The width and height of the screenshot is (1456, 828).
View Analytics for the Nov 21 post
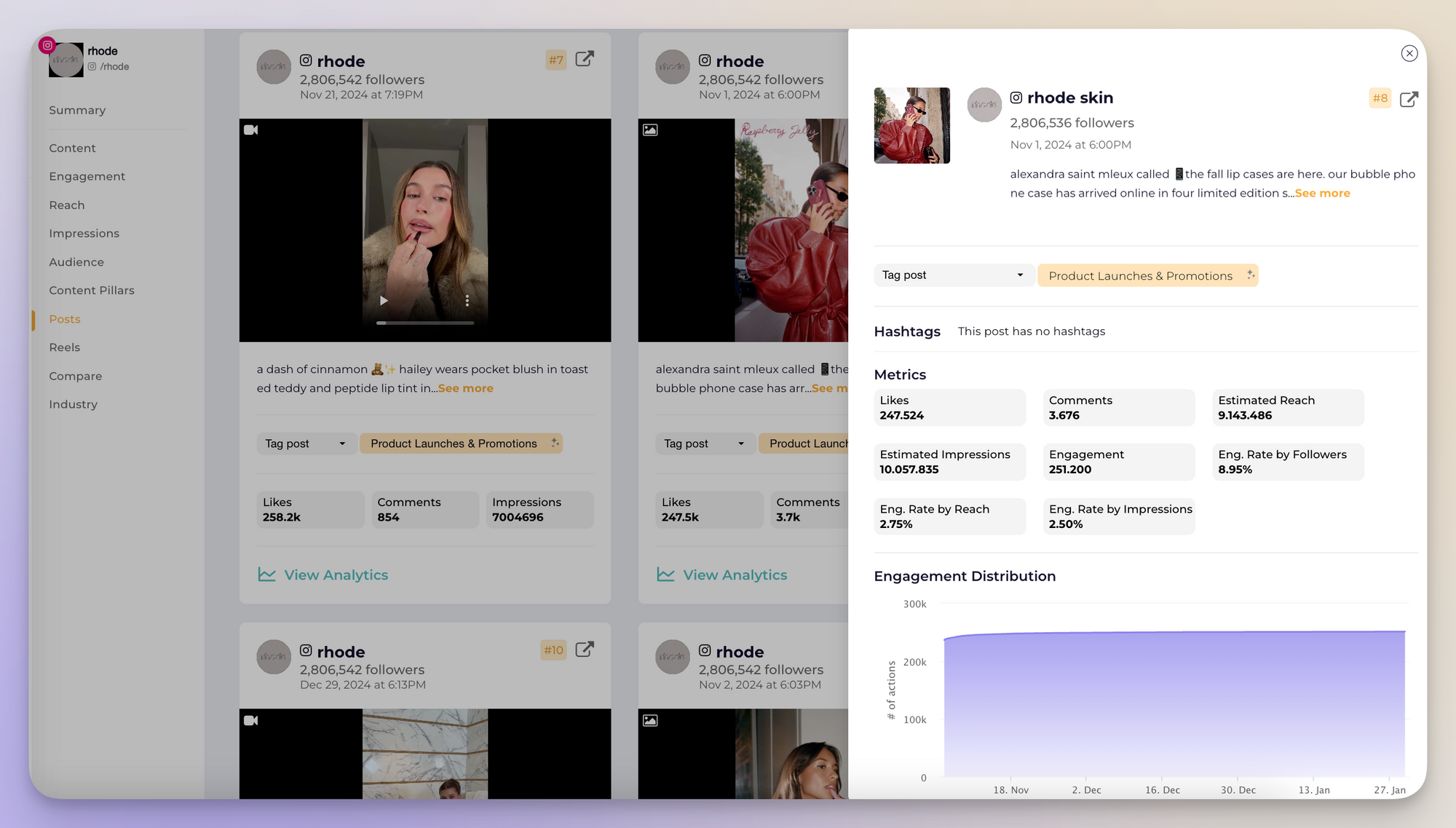click(x=323, y=575)
